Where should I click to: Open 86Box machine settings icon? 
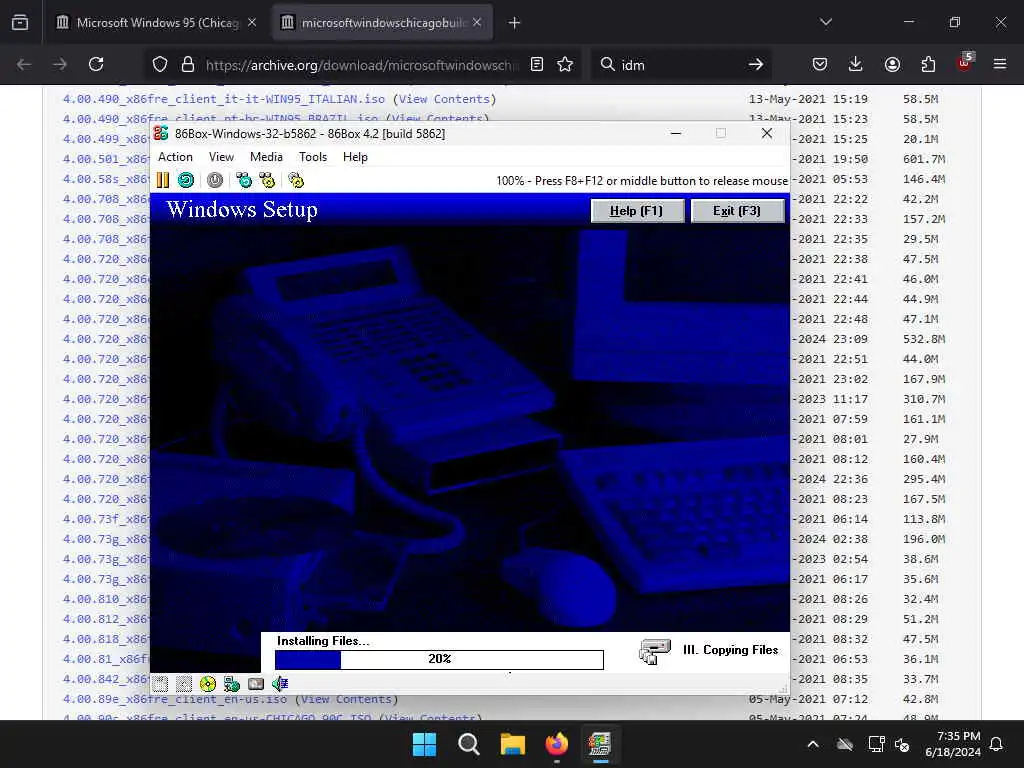point(296,180)
